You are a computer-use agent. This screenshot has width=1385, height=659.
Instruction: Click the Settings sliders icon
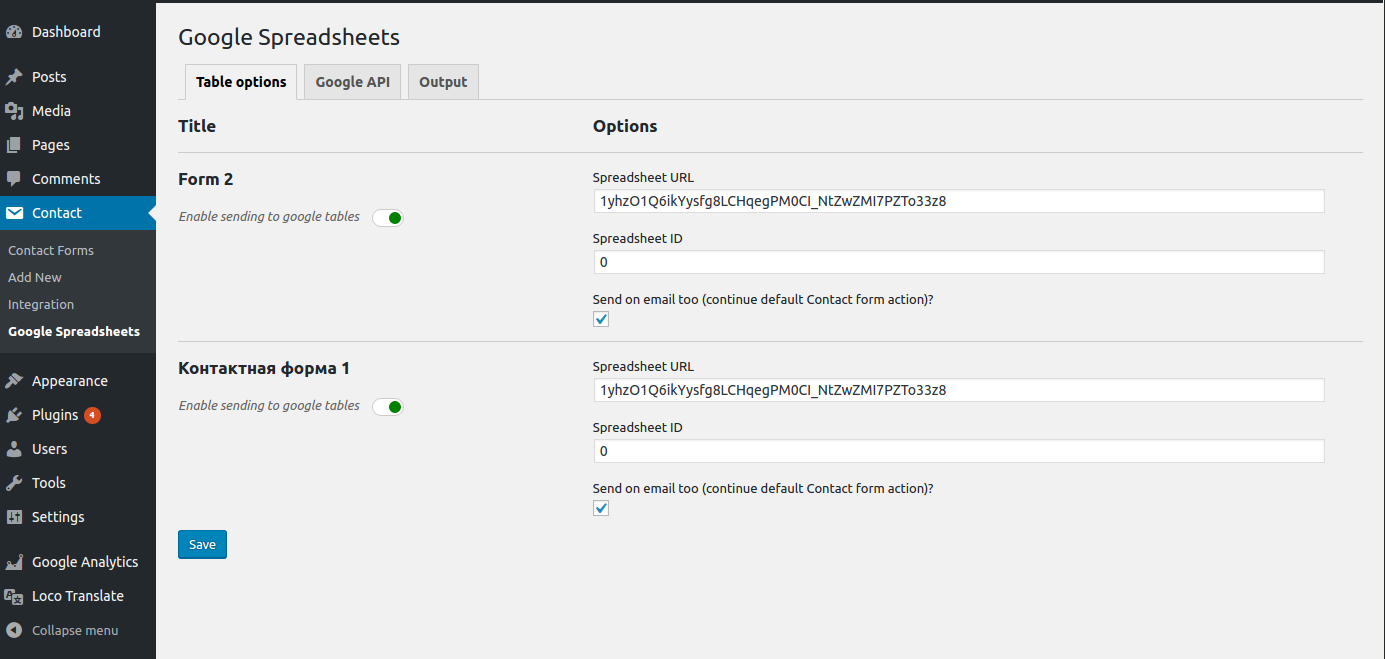[x=14, y=517]
